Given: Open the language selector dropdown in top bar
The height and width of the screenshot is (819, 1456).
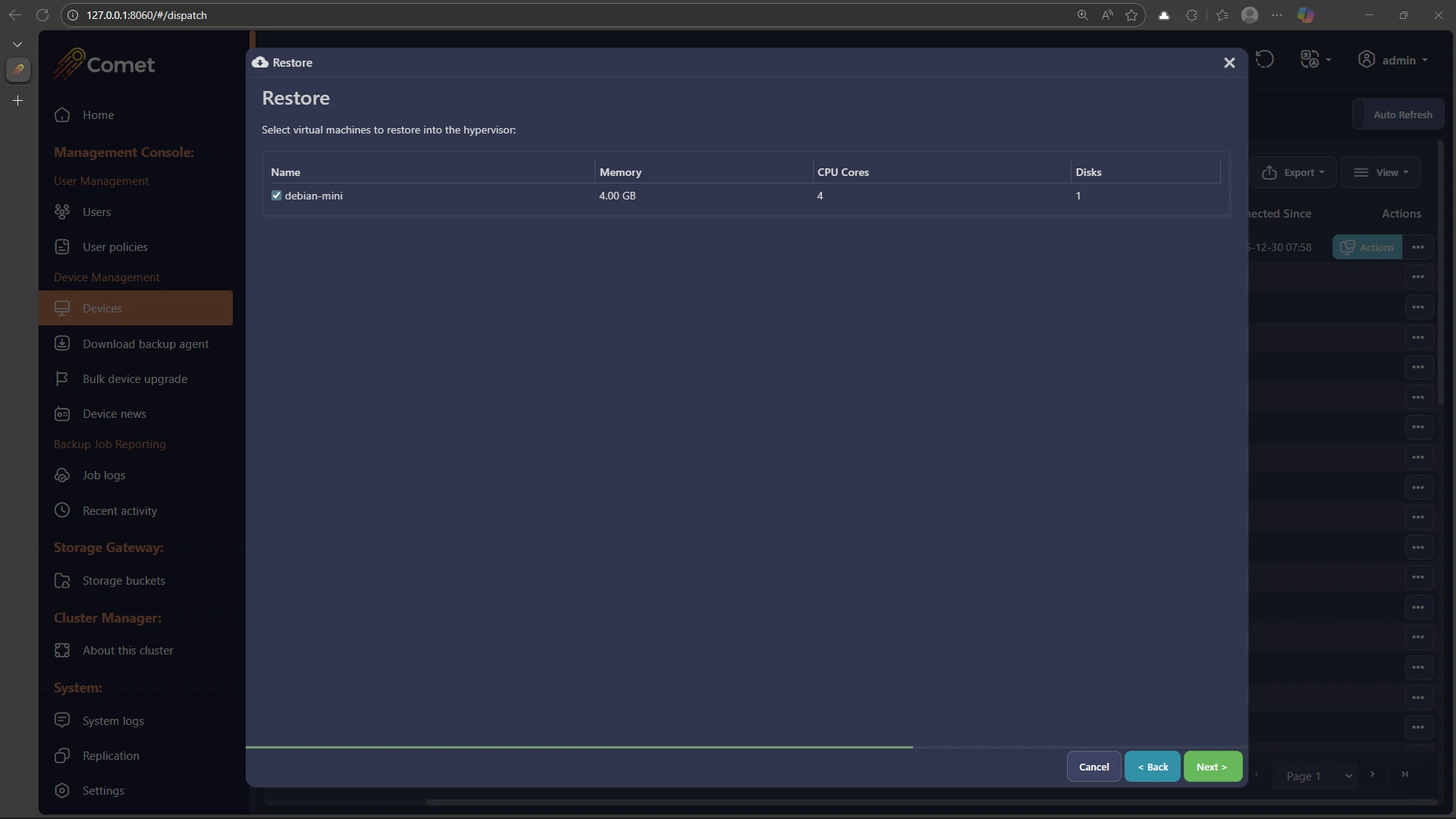Looking at the screenshot, I should click(x=1316, y=59).
